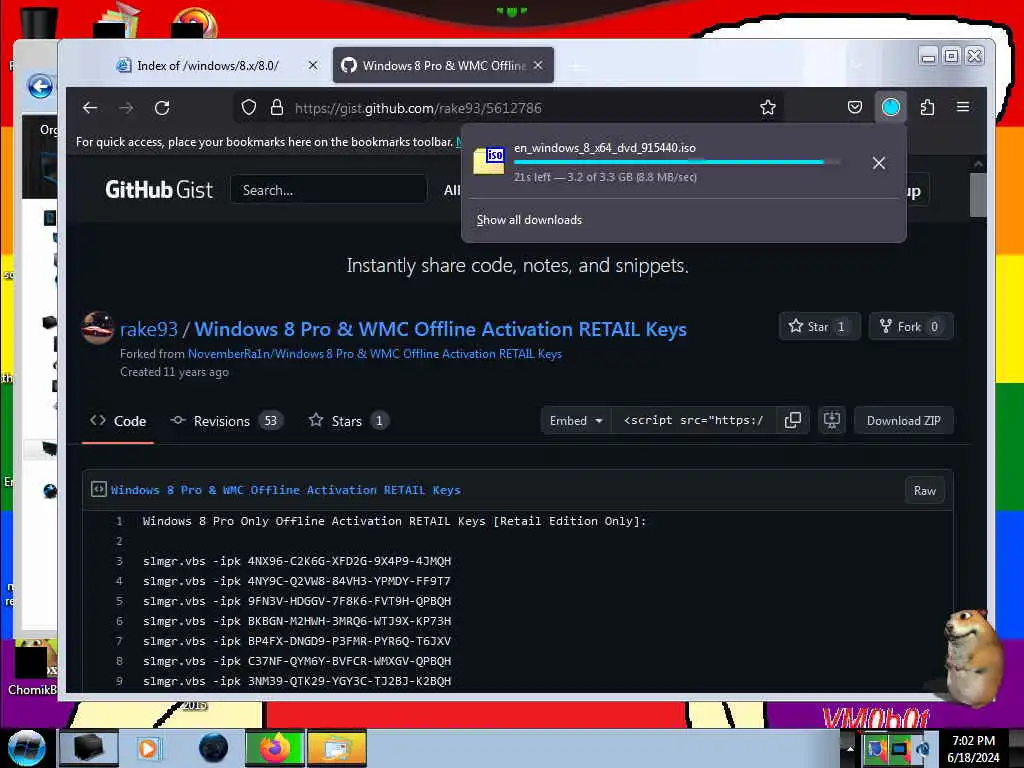This screenshot has width=1024, height=768.
Task: Click the download progress bar
Action: click(677, 162)
